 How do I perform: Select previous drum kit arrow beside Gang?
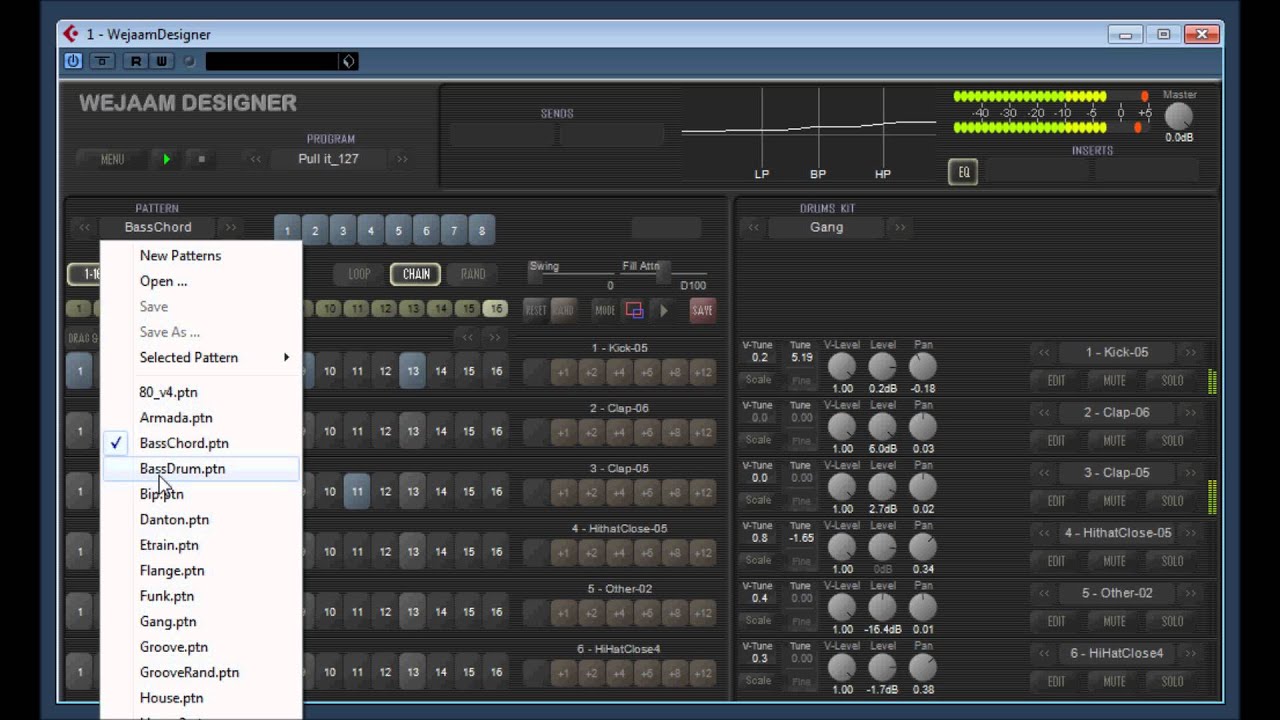(754, 228)
